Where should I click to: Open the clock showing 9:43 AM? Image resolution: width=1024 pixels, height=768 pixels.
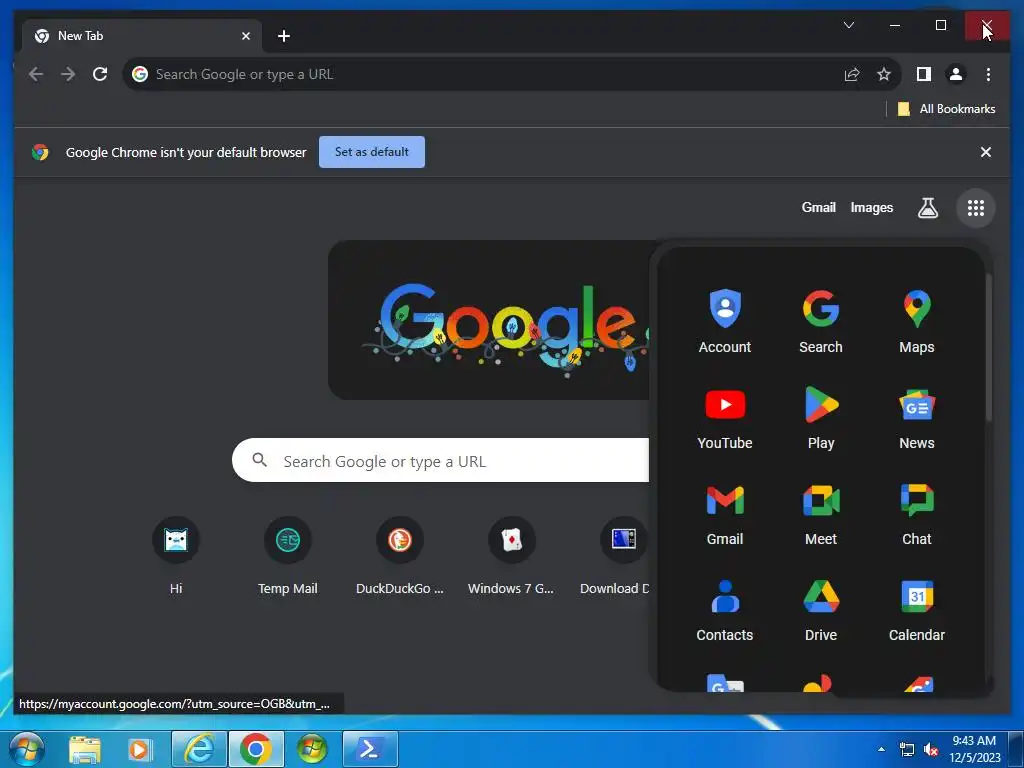tap(974, 749)
